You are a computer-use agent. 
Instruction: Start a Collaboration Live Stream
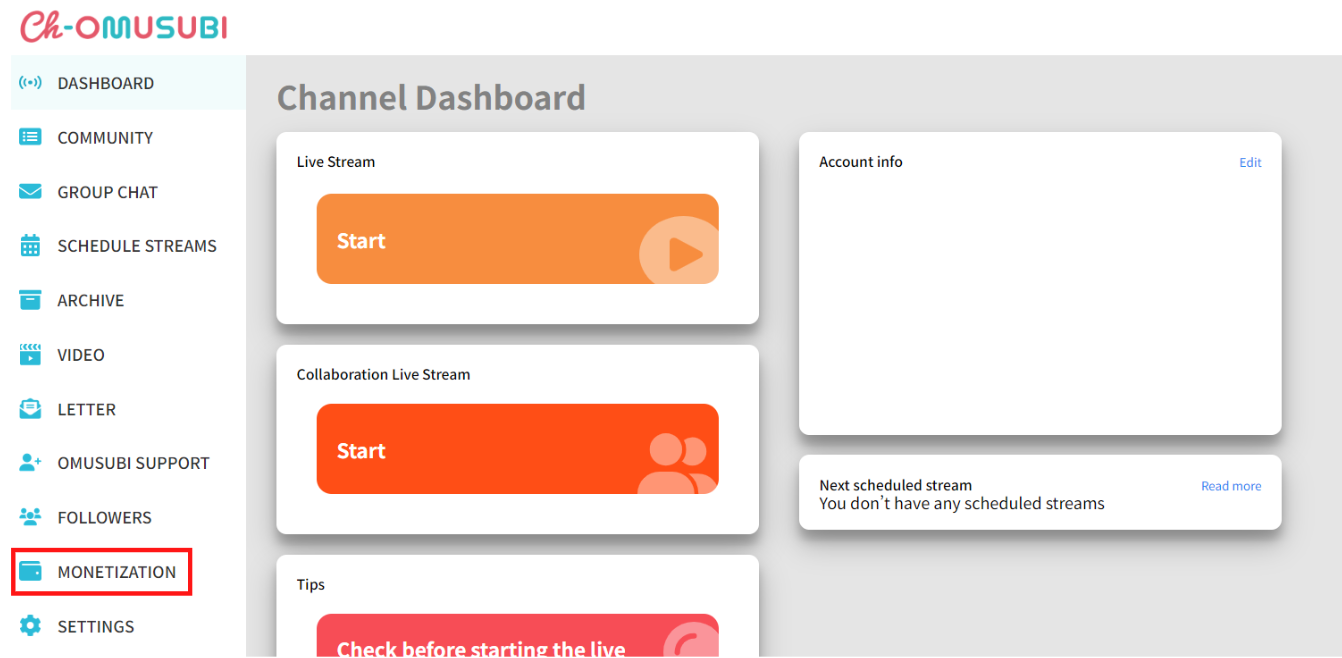(x=517, y=449)
